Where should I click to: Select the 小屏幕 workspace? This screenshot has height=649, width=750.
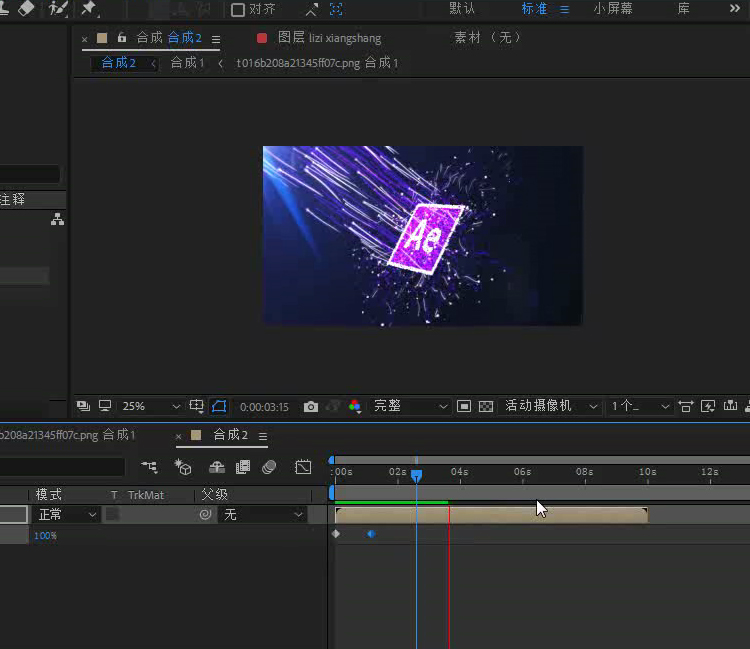tap(612, 9)
